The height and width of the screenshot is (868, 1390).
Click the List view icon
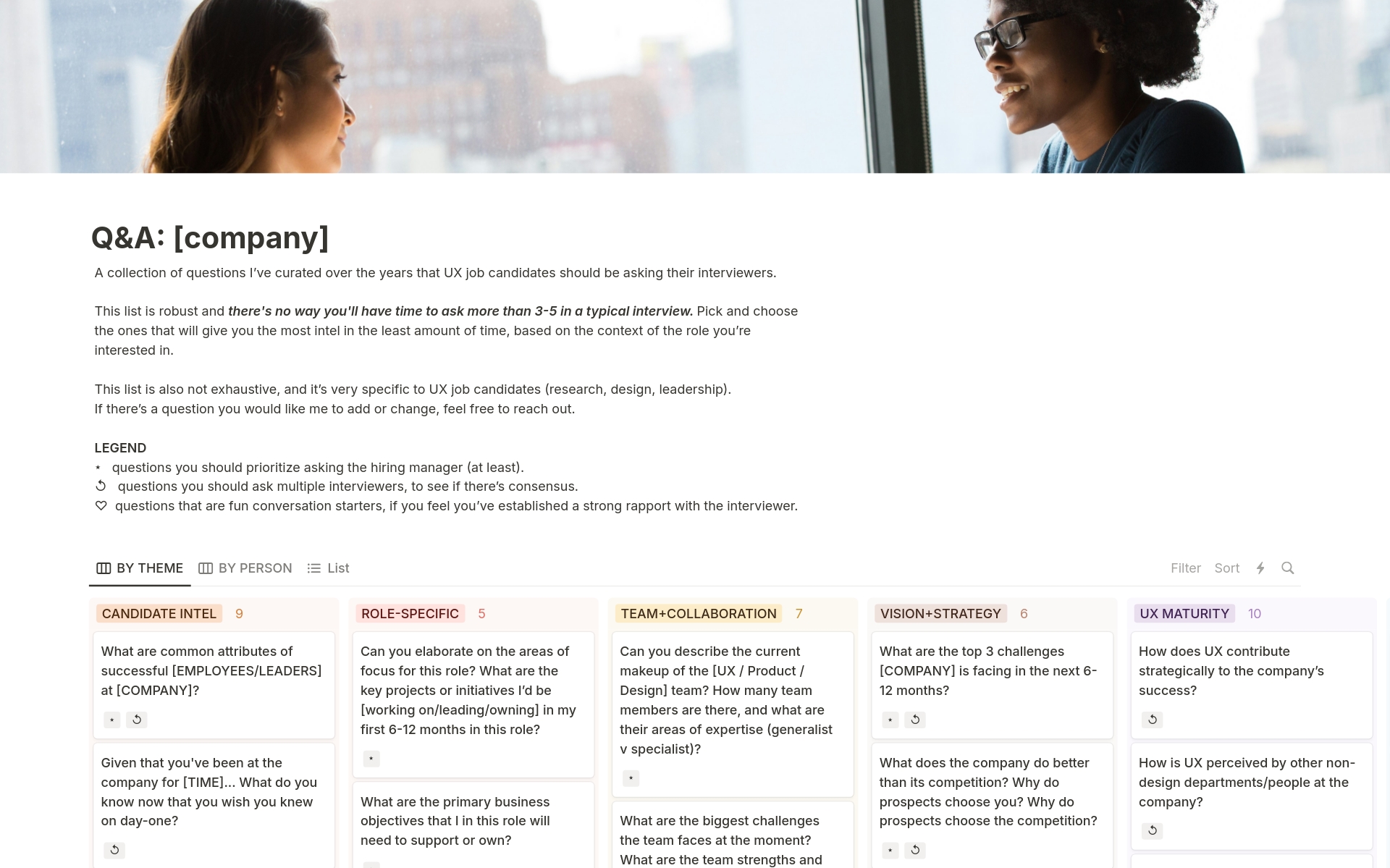coord(316,568)
